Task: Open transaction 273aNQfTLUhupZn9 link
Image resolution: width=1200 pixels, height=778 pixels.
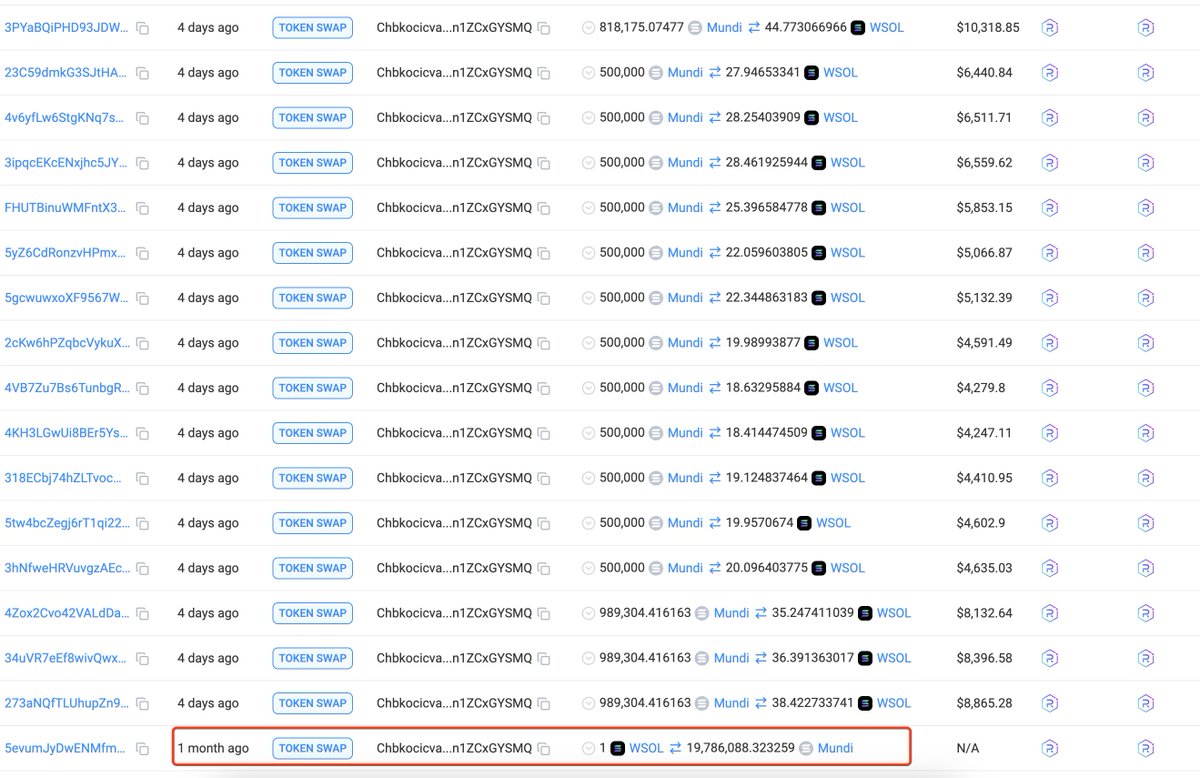Action: [x=66, y=703]
